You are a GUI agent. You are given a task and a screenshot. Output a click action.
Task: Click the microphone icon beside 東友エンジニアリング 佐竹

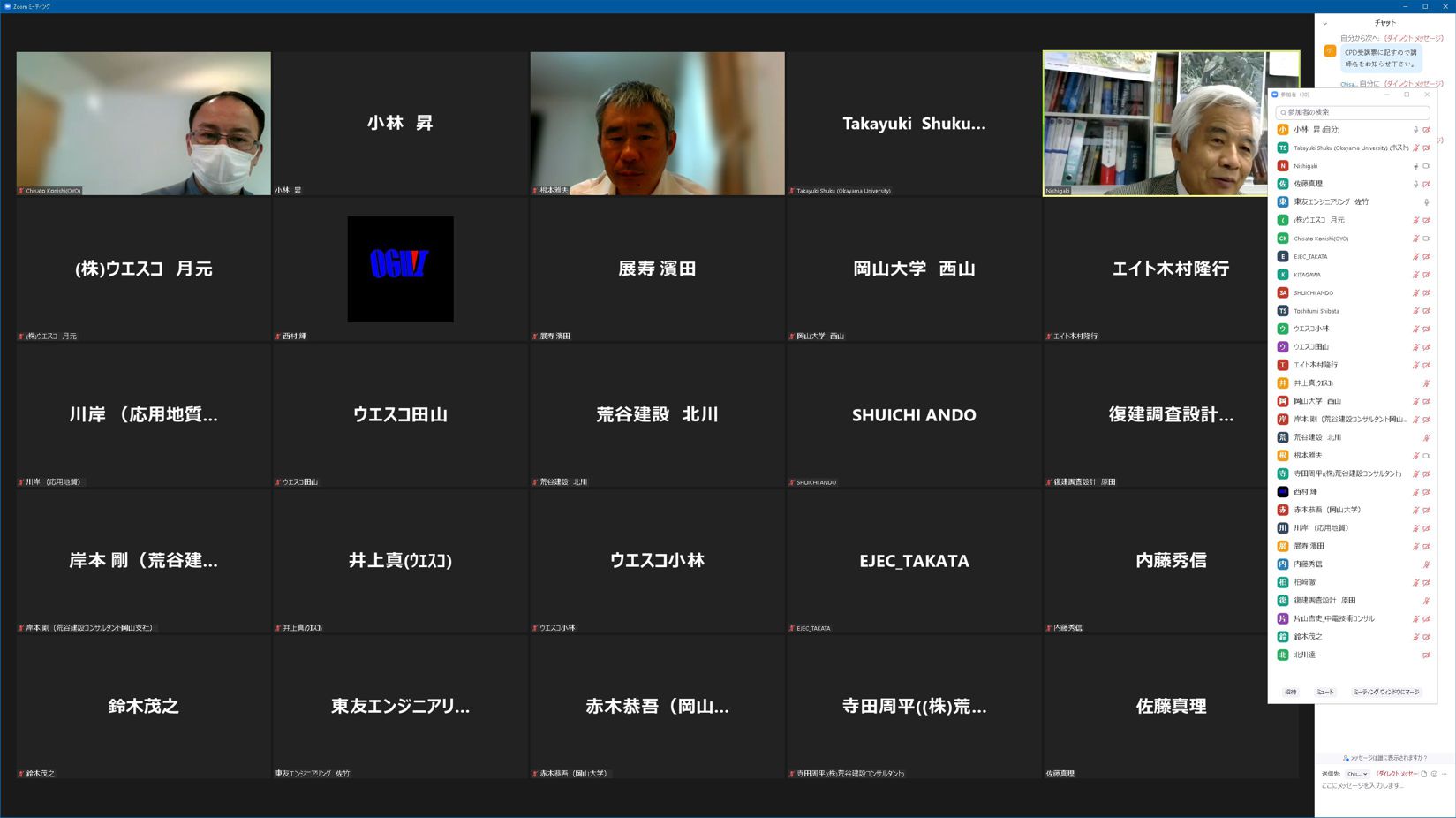(x=1426, y=202)
